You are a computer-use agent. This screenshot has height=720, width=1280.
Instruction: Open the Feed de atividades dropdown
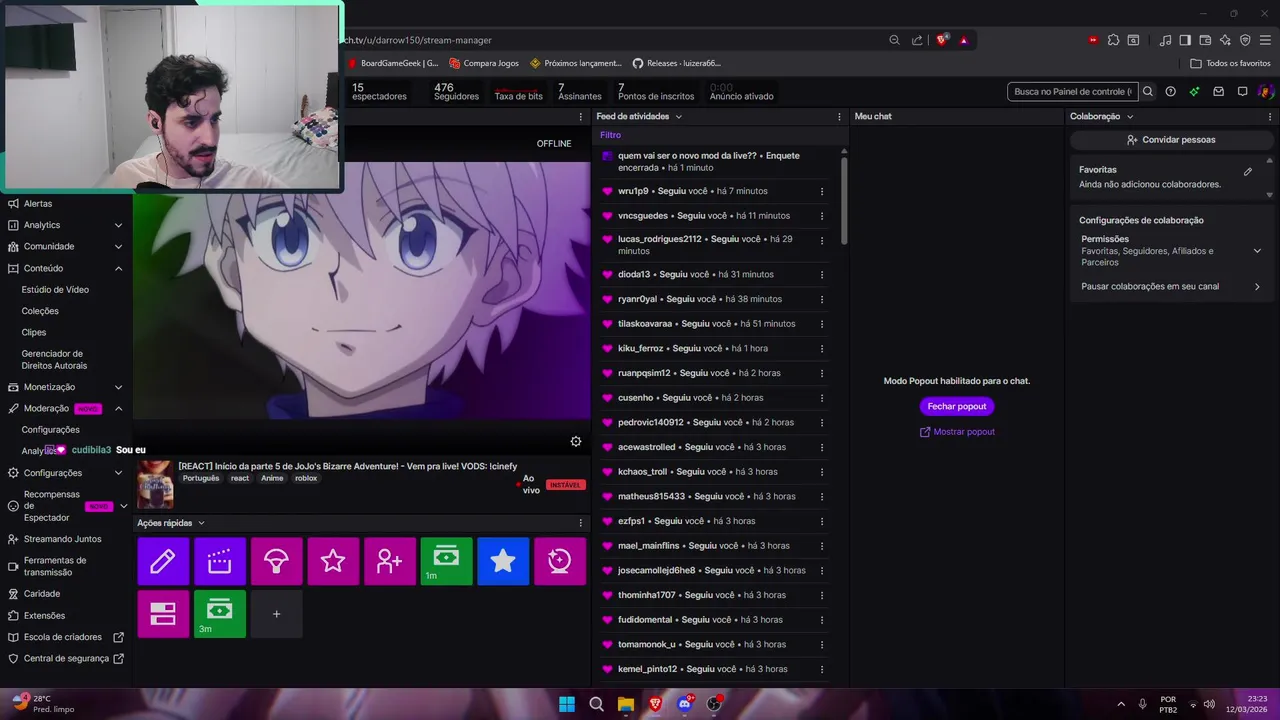pos(639,116)
